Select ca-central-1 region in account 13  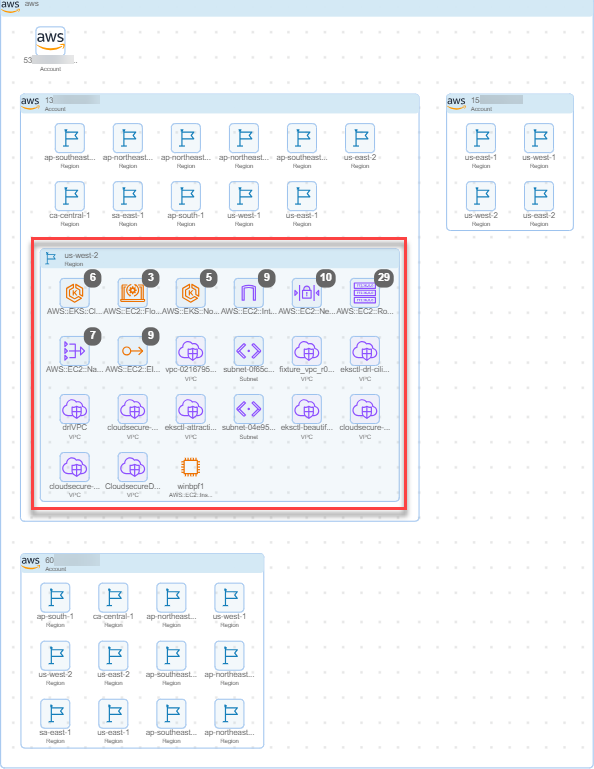click(x=70, y=196)
